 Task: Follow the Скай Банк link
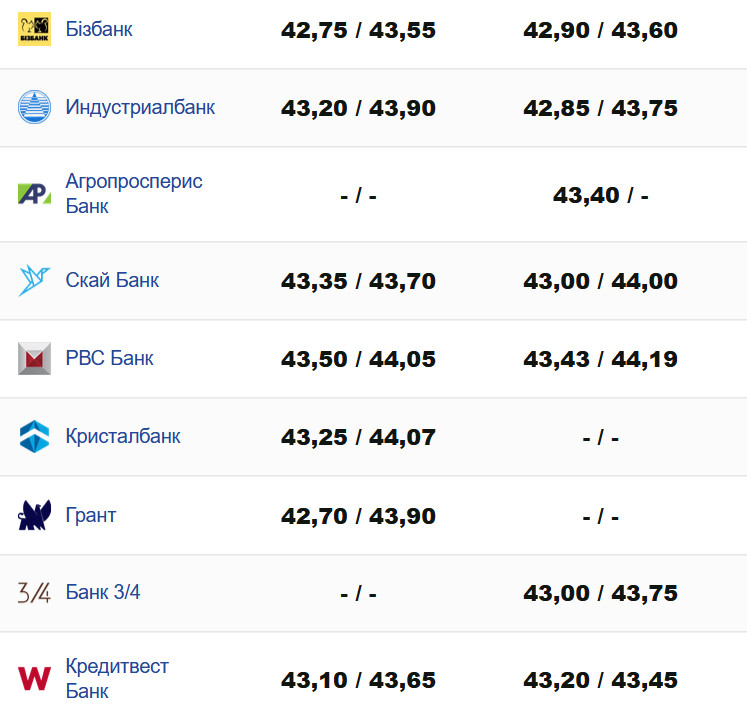(x=112, y=280)
